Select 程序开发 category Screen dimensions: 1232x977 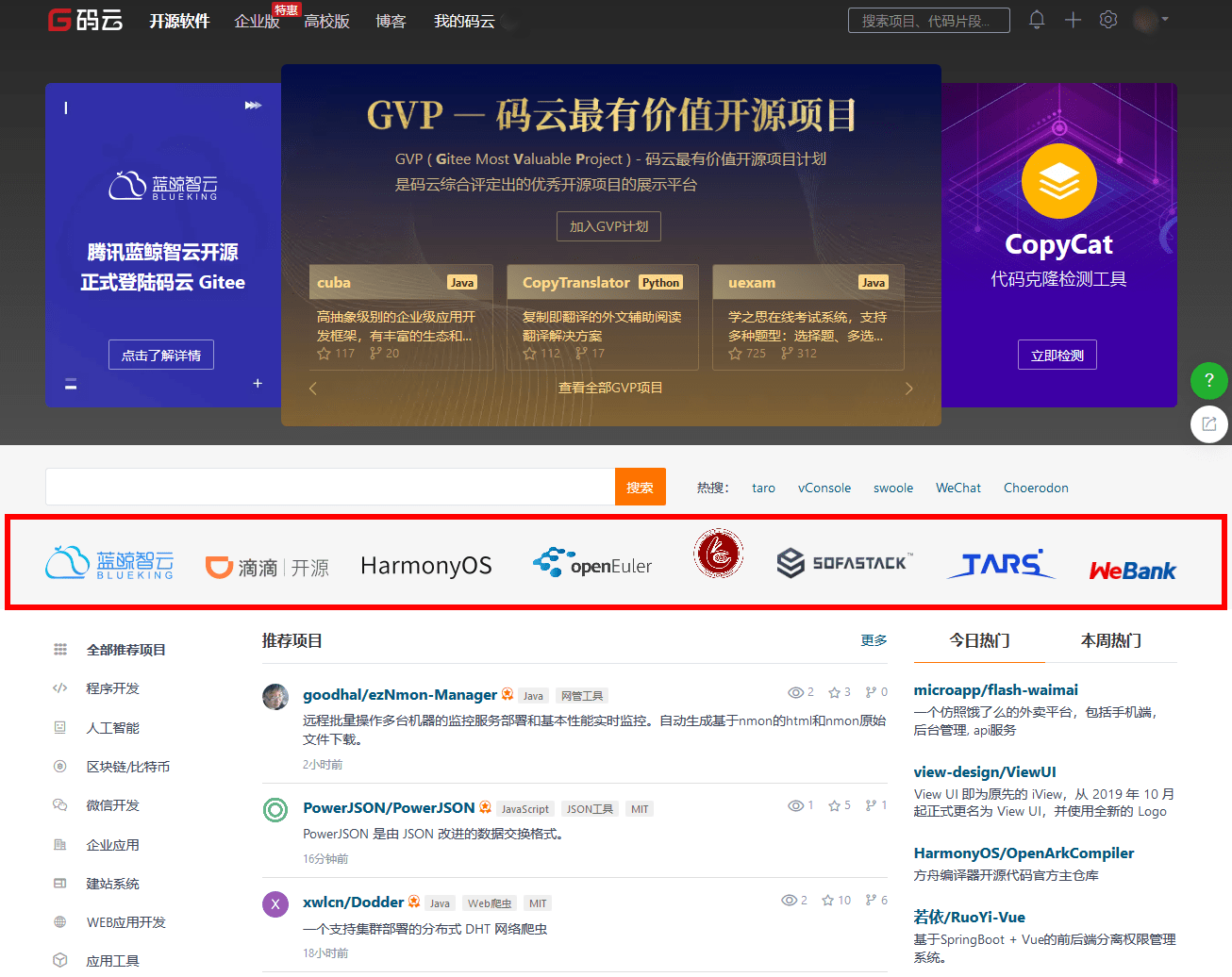coord(112,688)
